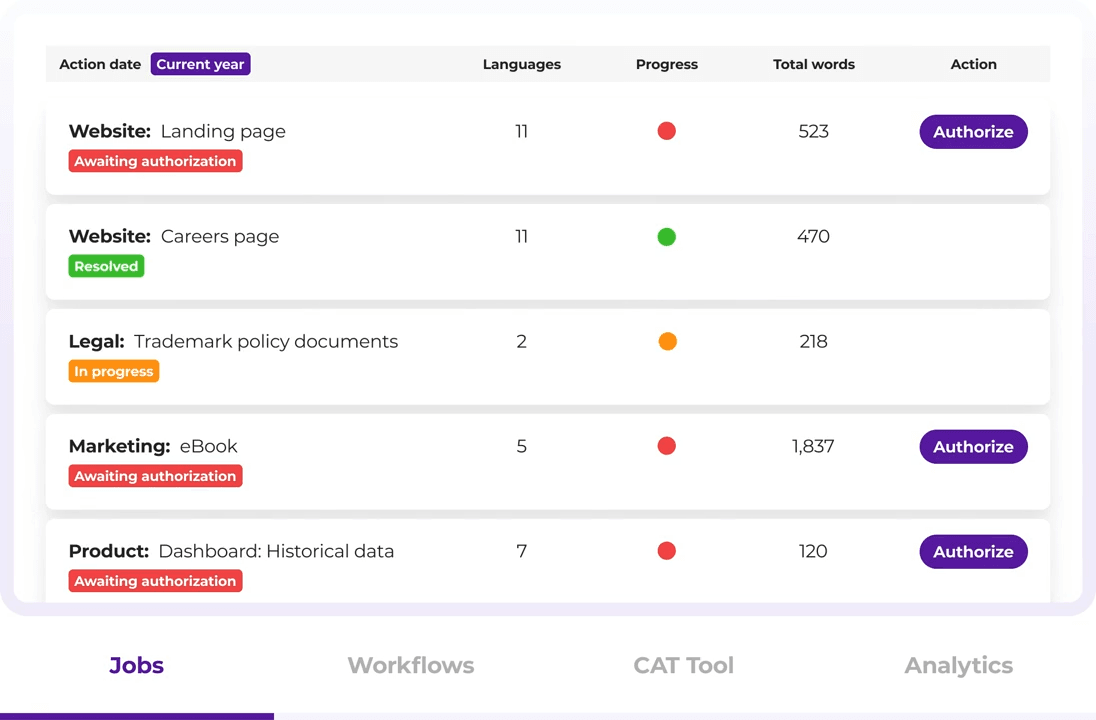Click red progress dot for Landing page

coord(667,131)
